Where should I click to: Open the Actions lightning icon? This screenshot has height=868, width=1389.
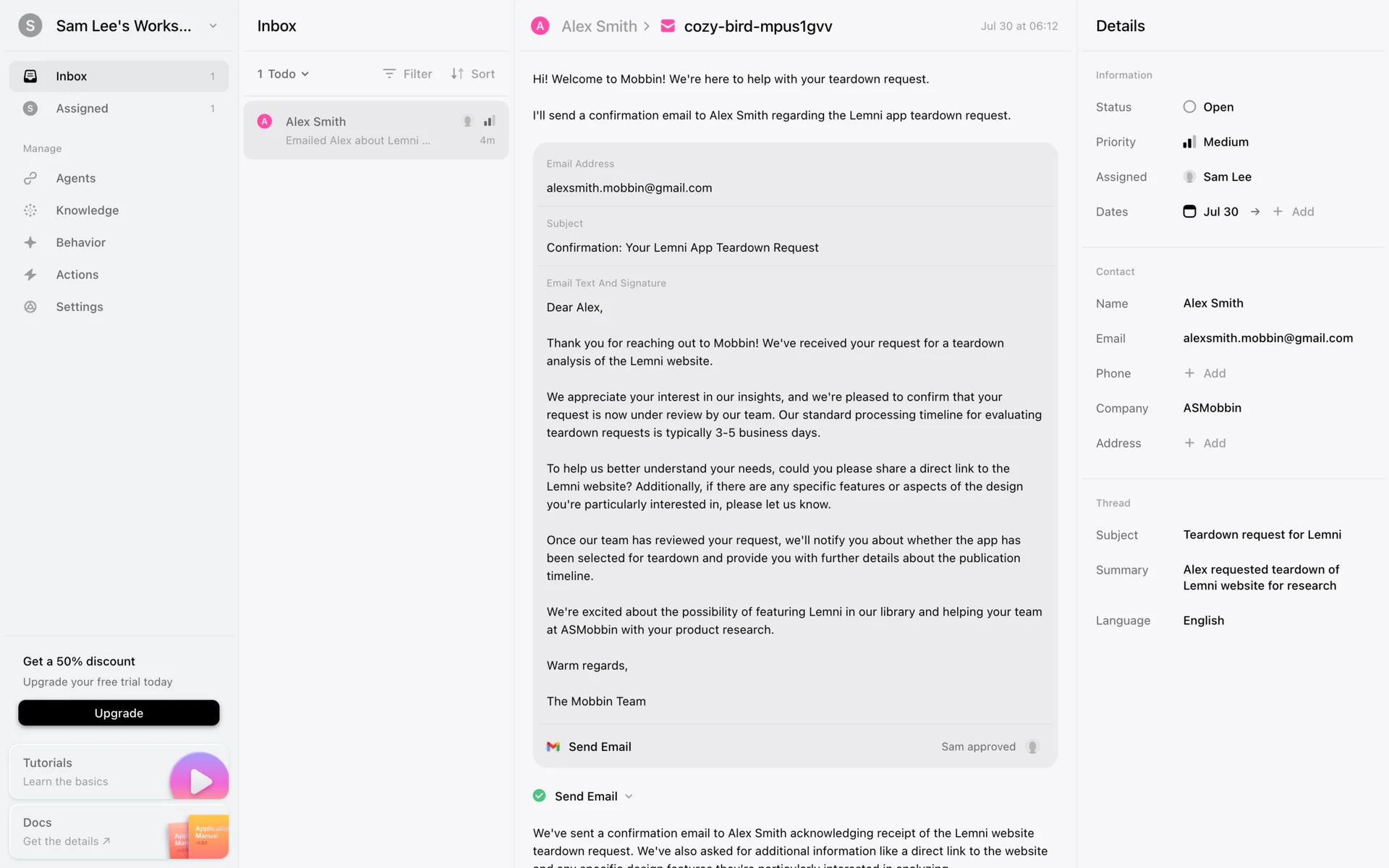[x=30, y=275]
